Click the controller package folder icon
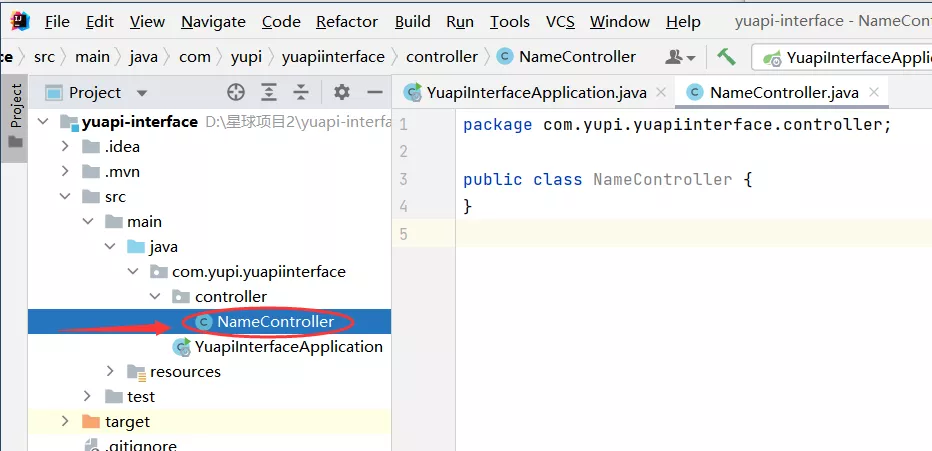Screen dimensions: 932x451 point(181,296)
